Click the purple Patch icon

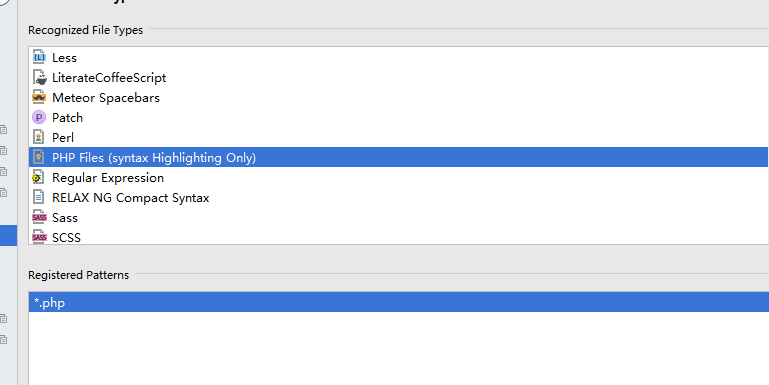(39, 118)
